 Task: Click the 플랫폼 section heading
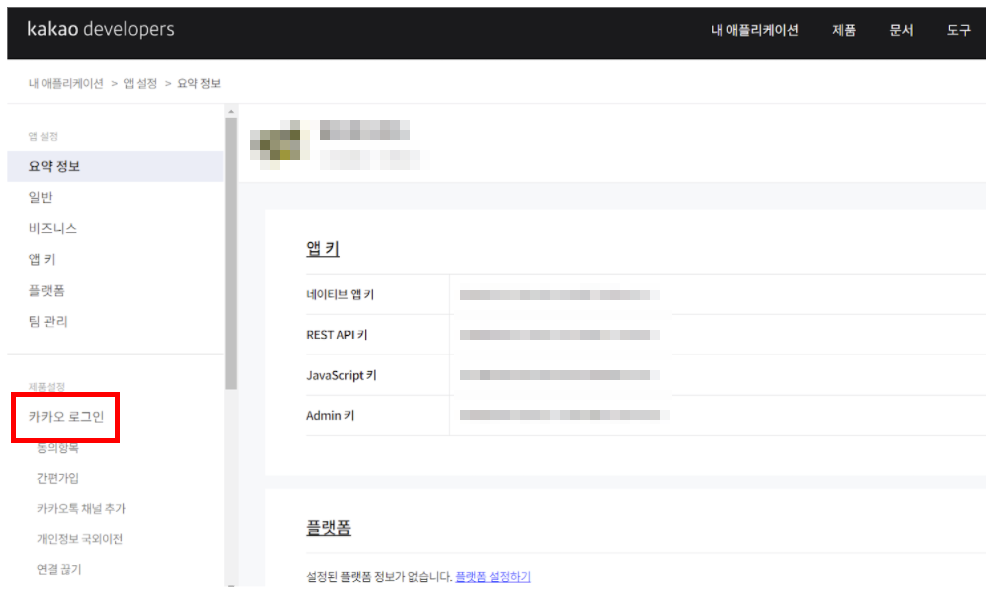pos(328,527)
